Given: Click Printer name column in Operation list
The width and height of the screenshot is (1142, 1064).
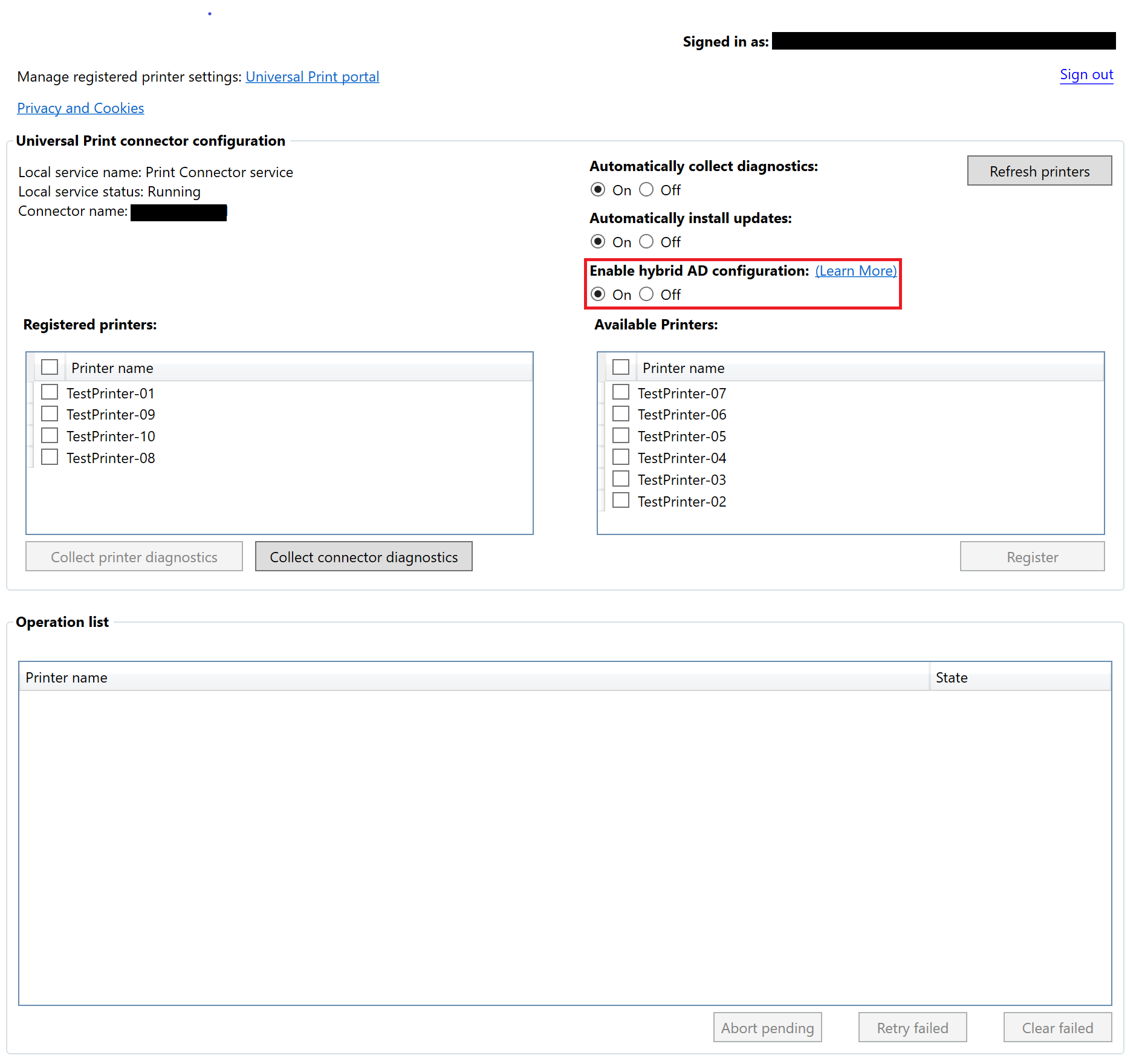Looking at the screenshot, I should point(474,677).
